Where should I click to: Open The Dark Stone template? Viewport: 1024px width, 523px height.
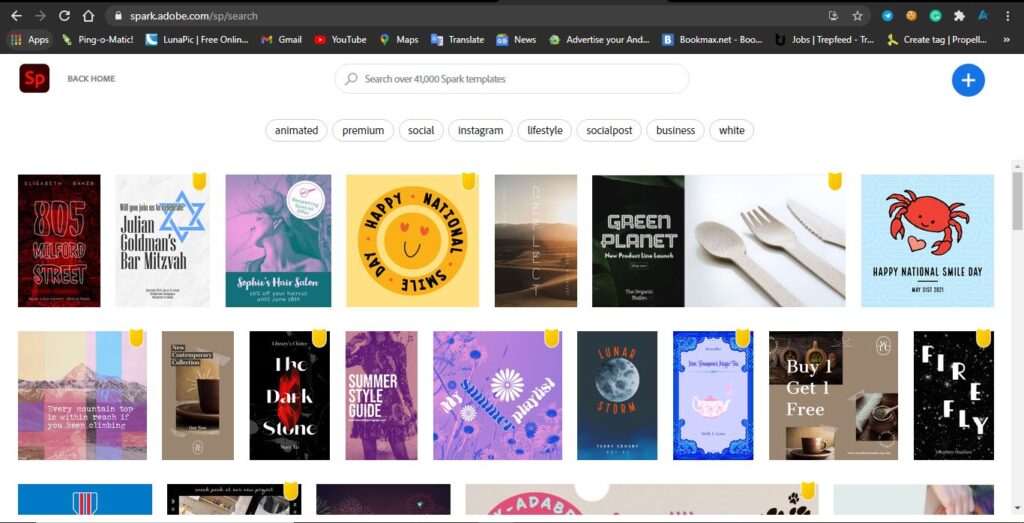[290, 396]
